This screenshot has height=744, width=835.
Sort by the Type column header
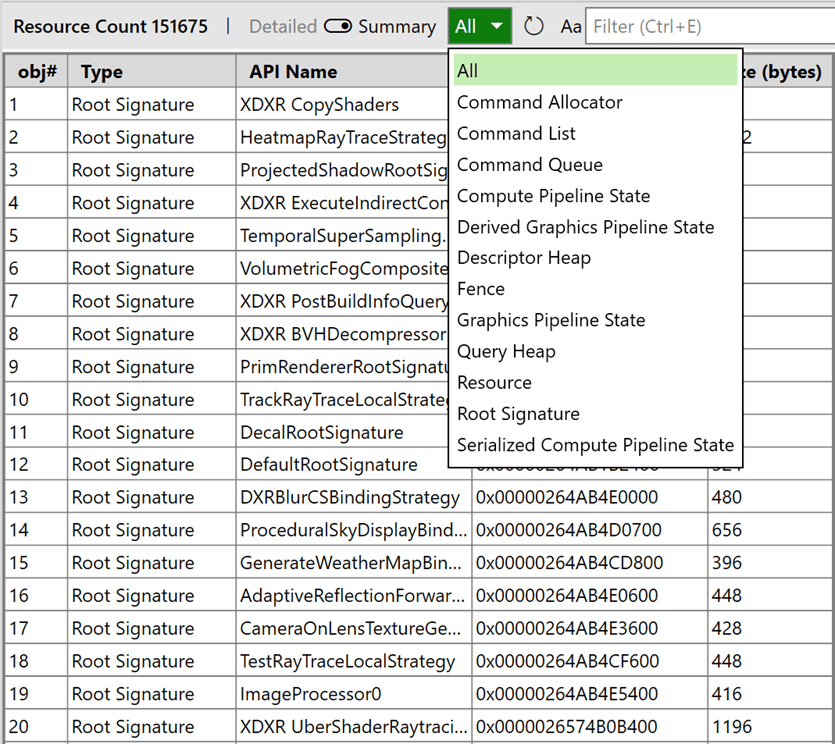click(x=152, y=71)
